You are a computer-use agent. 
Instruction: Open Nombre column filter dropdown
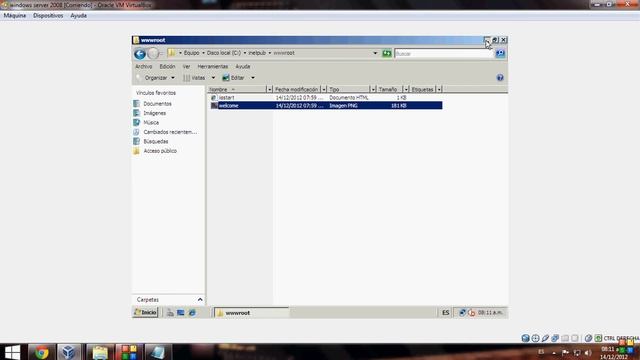[269, 89]
